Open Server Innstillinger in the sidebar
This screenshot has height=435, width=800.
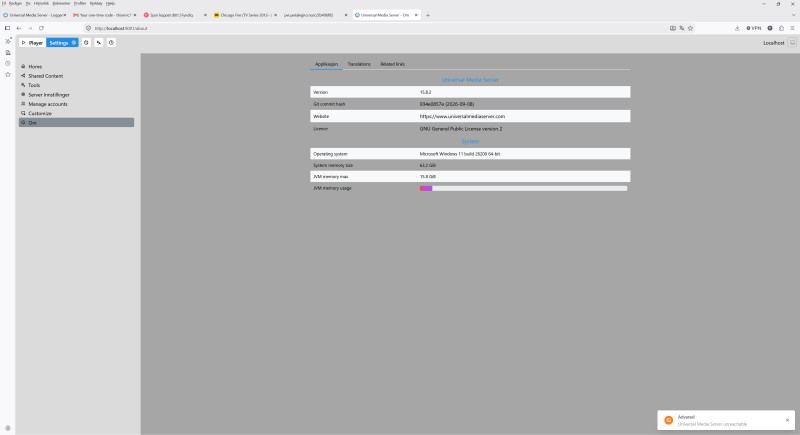coord(76,95)
